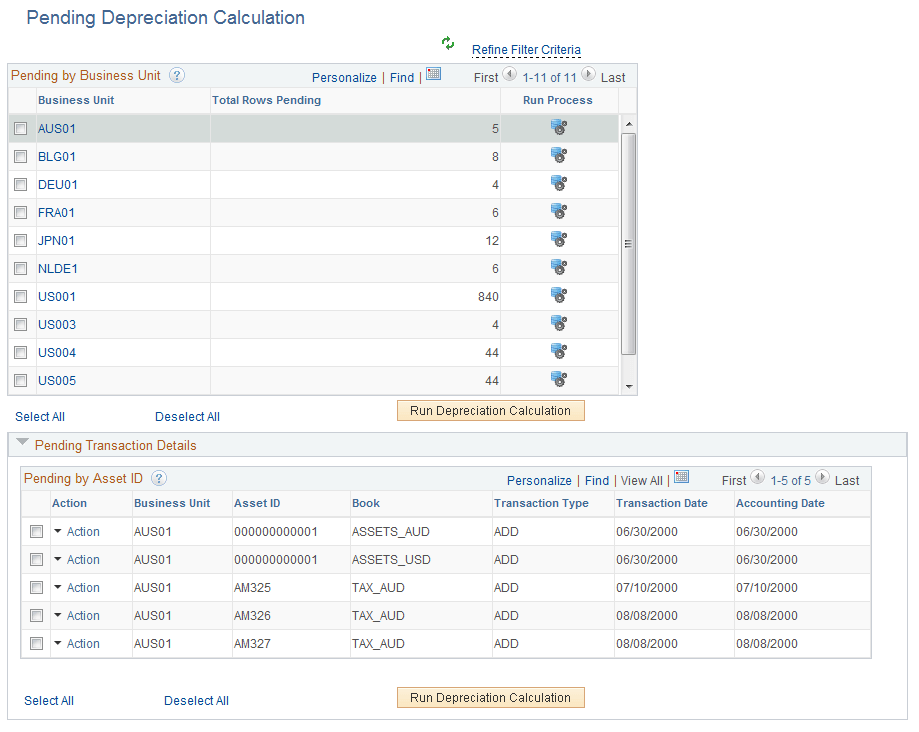Click the refresh icon above the grid
This screenshot has height=732, width=919.
tap(447, 43)
